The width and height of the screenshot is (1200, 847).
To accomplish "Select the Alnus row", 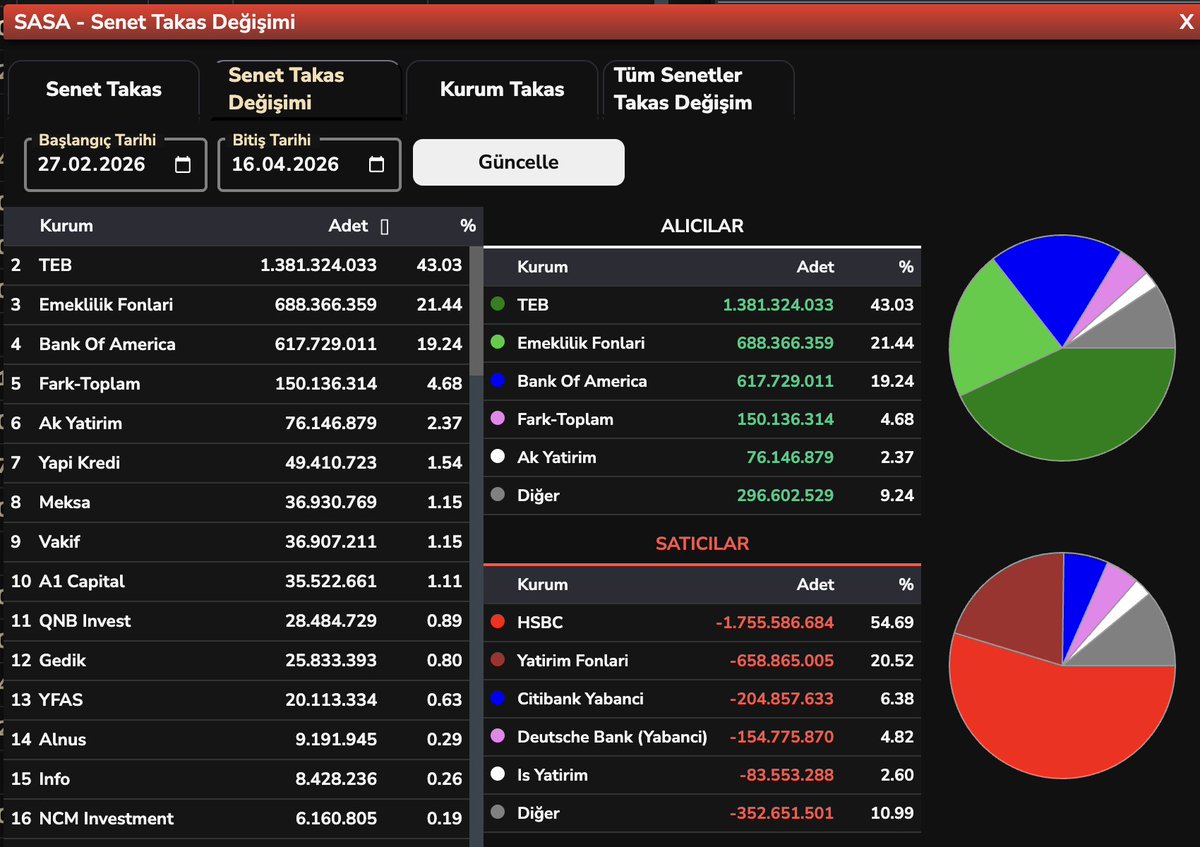I will click(237, 739).
